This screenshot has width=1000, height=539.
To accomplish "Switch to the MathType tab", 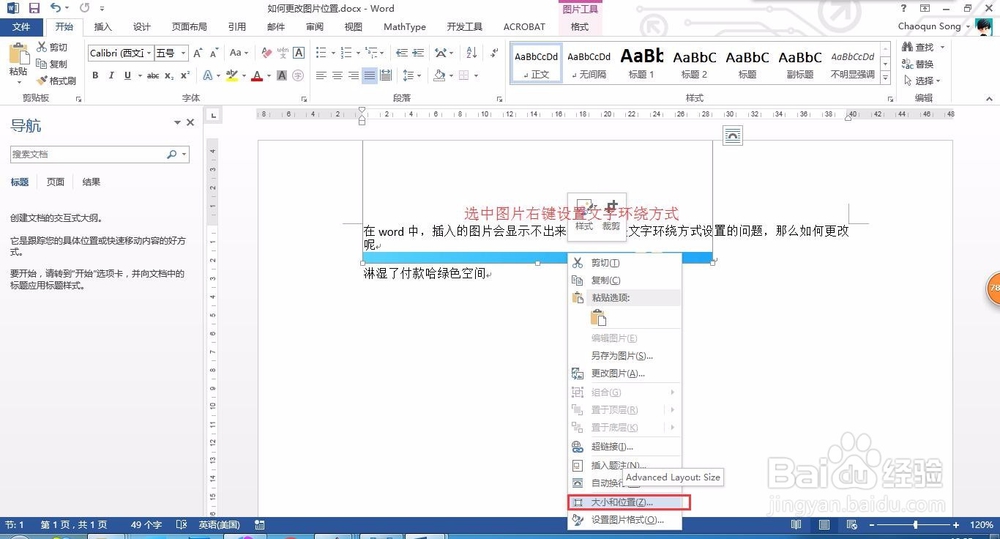I will click(x=404, y=27).
